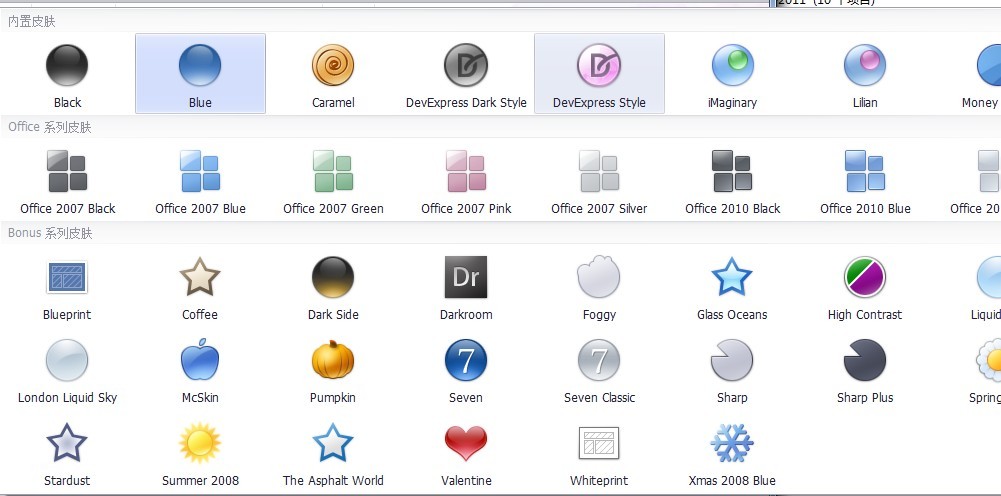Viewport: 1001px width, 496px height.
Task: Choose the Pumpkin skin
Action: coord(333,360)
